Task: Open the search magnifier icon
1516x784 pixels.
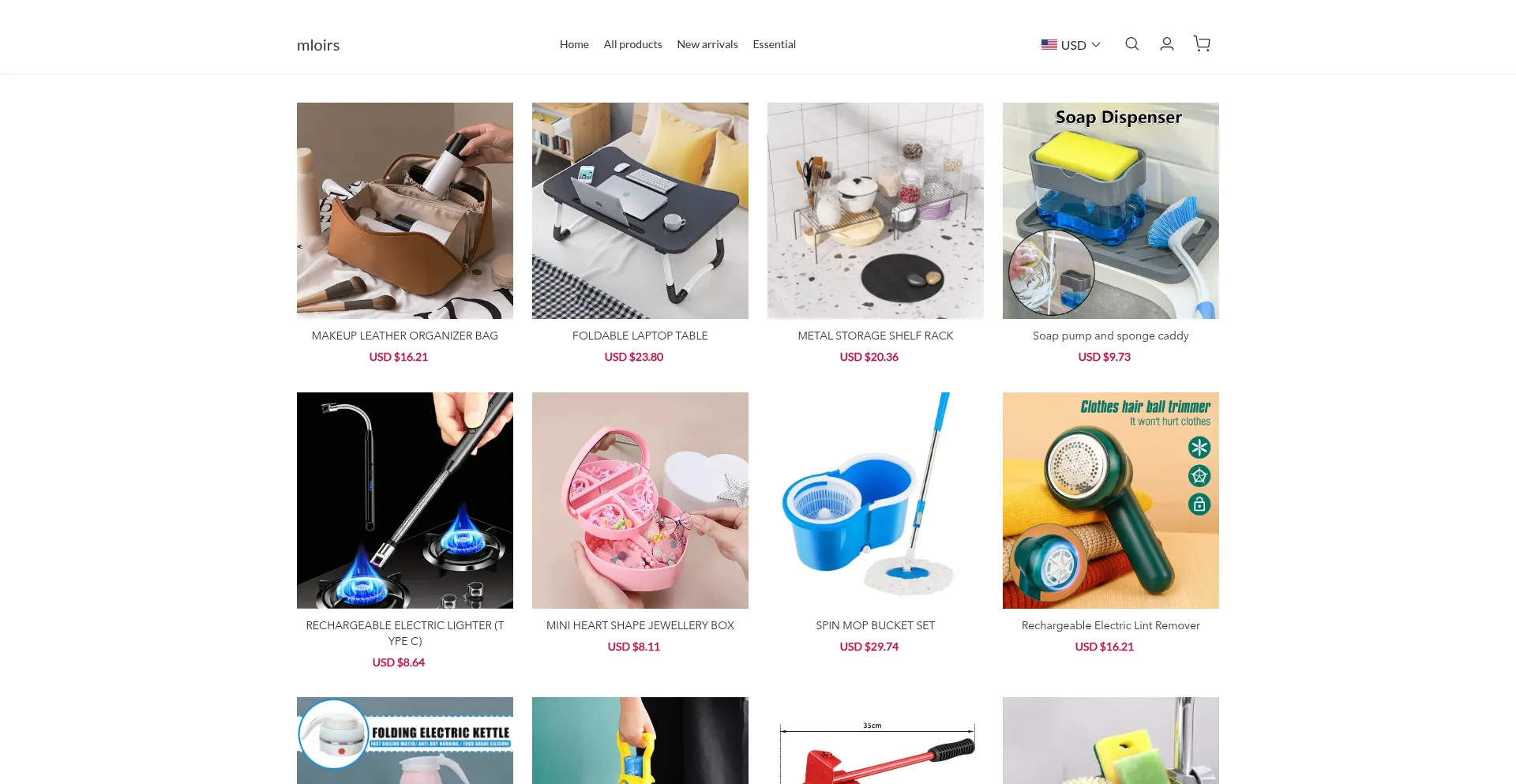Action: pos(1131,44)
